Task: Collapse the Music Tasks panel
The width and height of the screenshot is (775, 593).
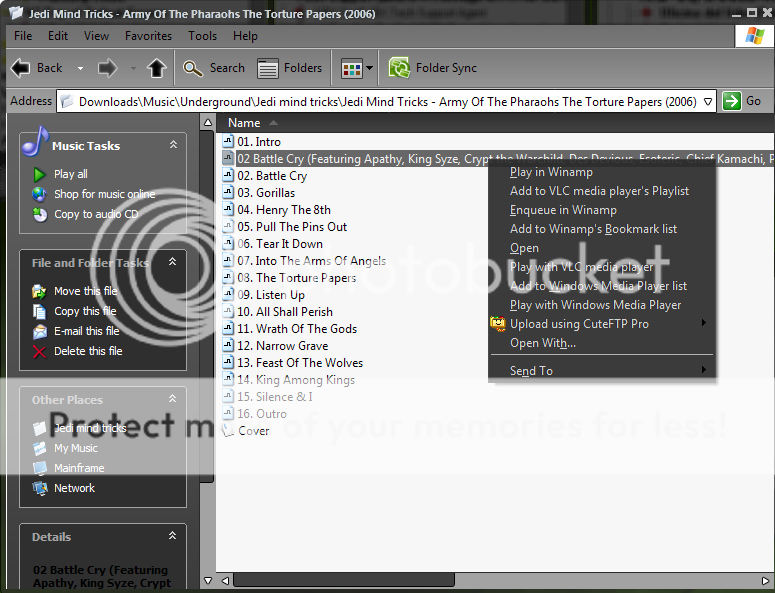Action: click(173, 145)
